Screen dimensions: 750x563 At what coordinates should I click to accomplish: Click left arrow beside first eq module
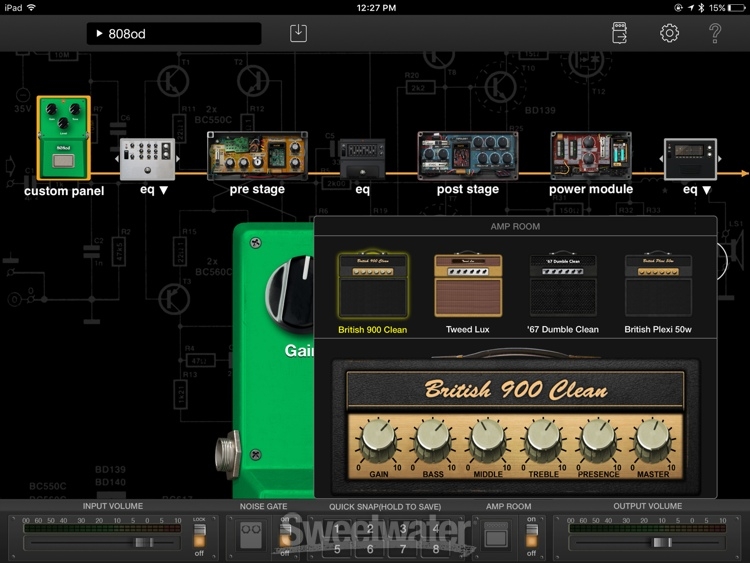tap(116, 159)
